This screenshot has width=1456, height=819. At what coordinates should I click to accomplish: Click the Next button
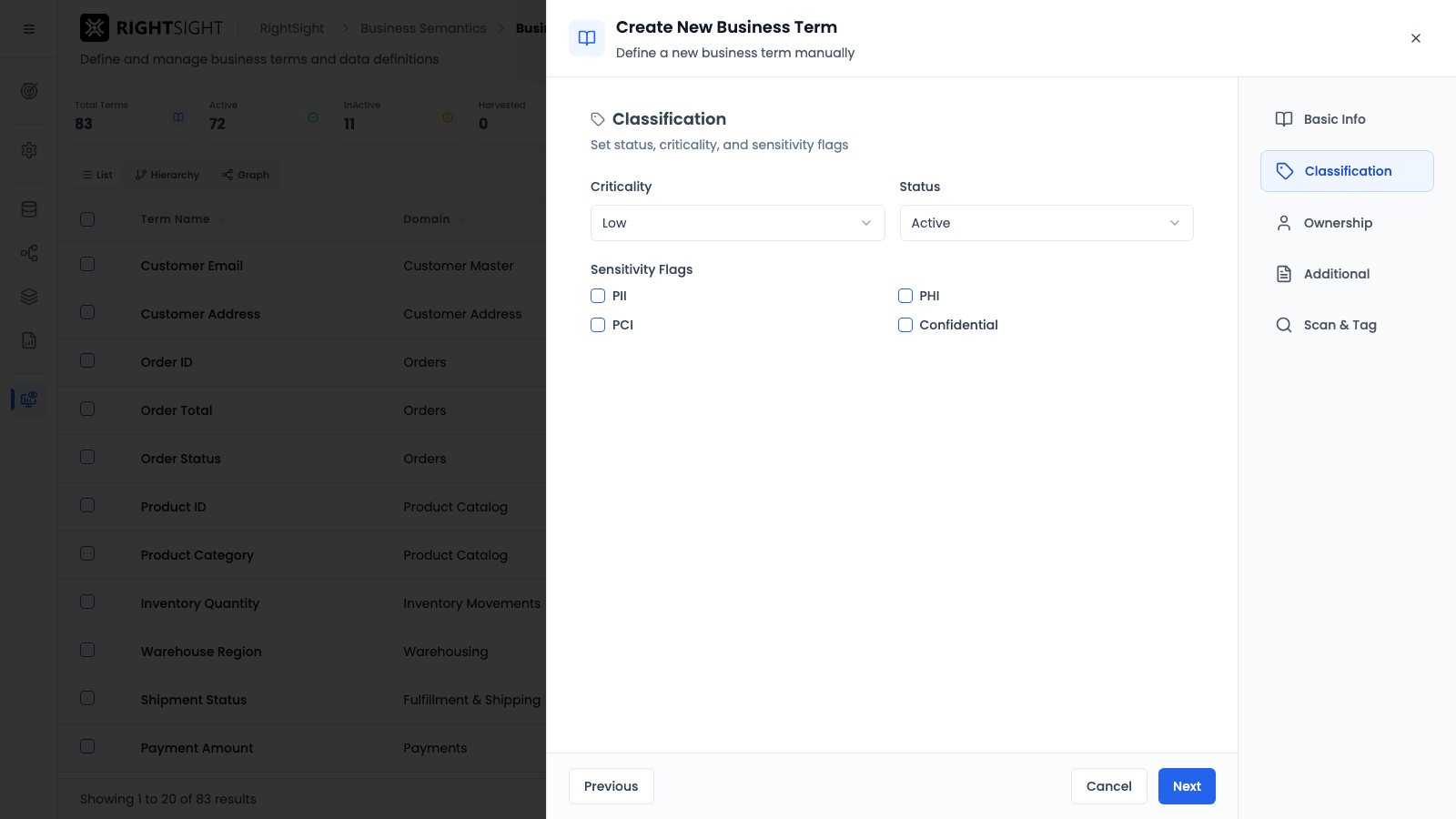pos(1187,786)
